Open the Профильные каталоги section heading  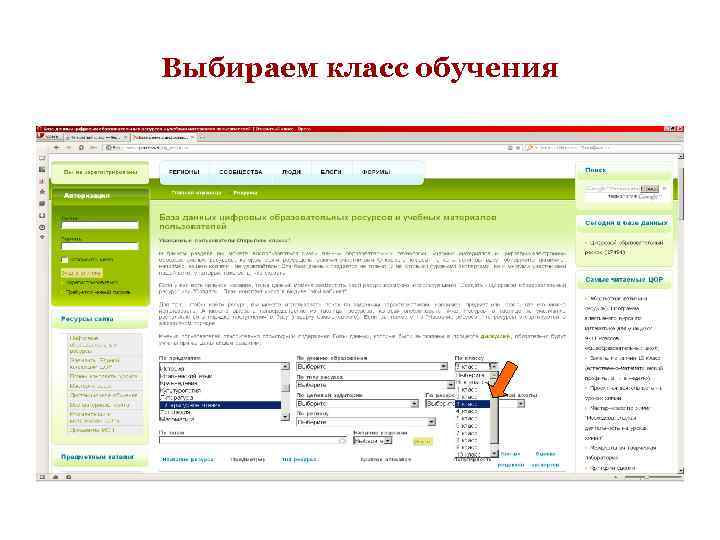[97, 457]
